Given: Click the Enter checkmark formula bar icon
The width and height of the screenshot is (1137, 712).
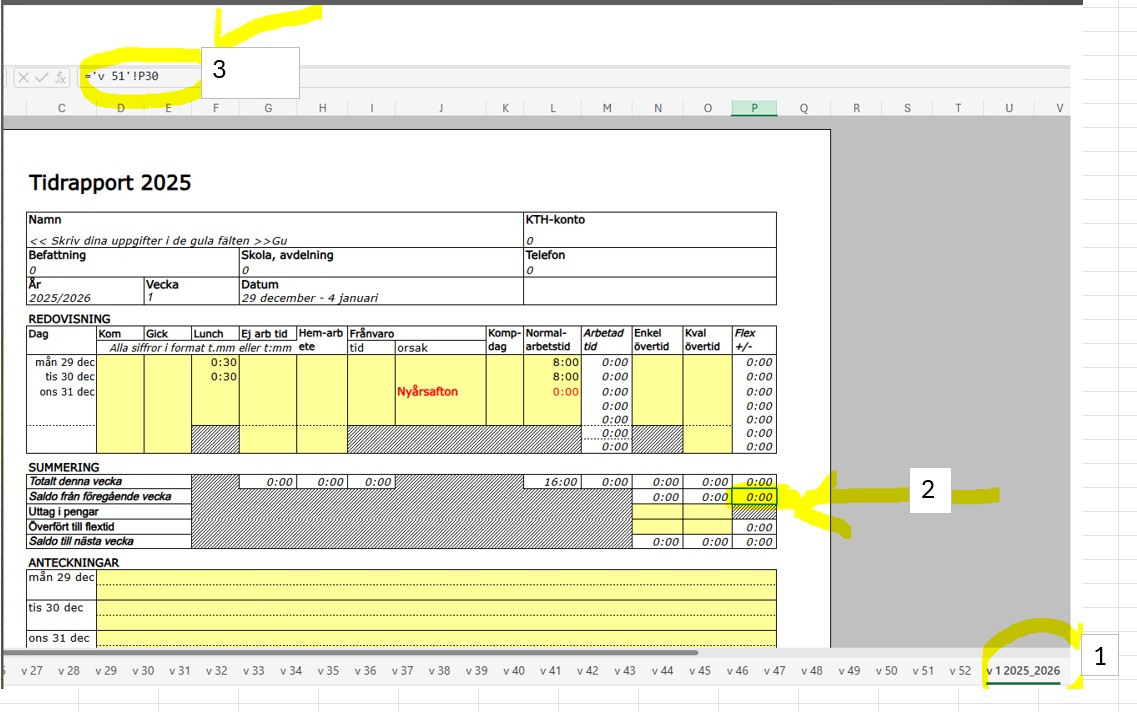Looking at the screenshot, I should [x=42, y=77].
